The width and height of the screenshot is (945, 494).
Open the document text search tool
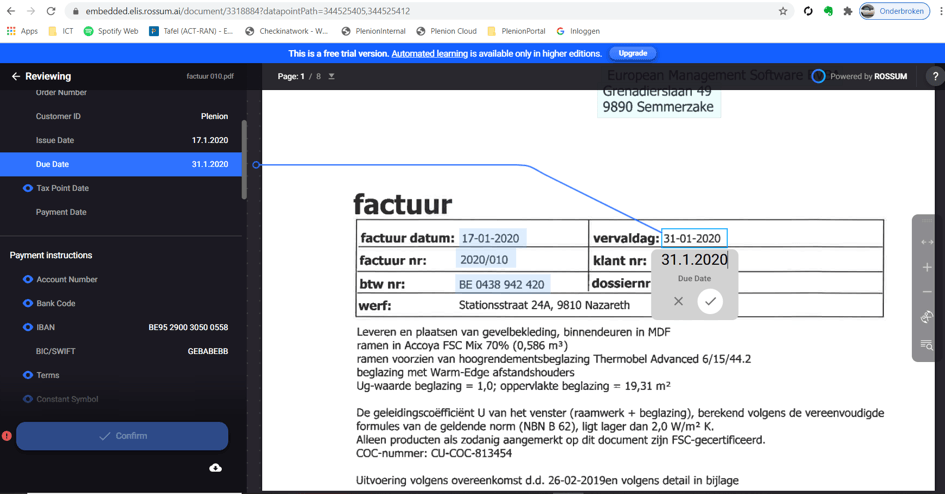pyautogui.click(x=927, y=344)
